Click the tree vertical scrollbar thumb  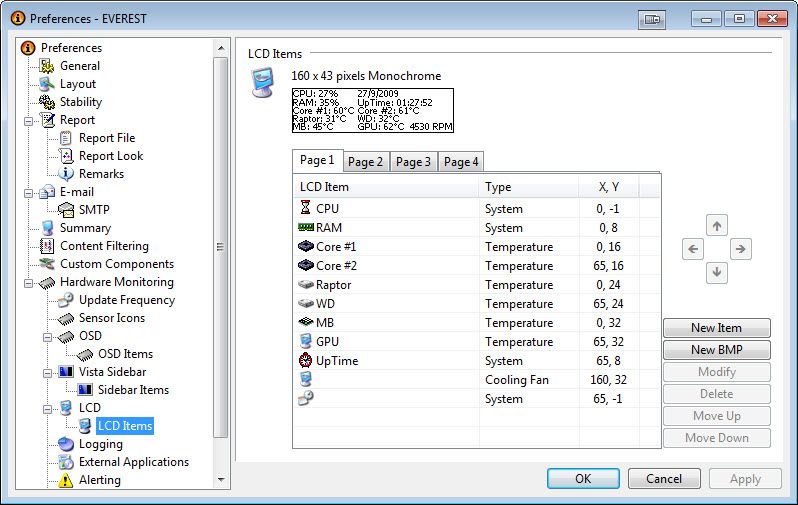(220, 247)
